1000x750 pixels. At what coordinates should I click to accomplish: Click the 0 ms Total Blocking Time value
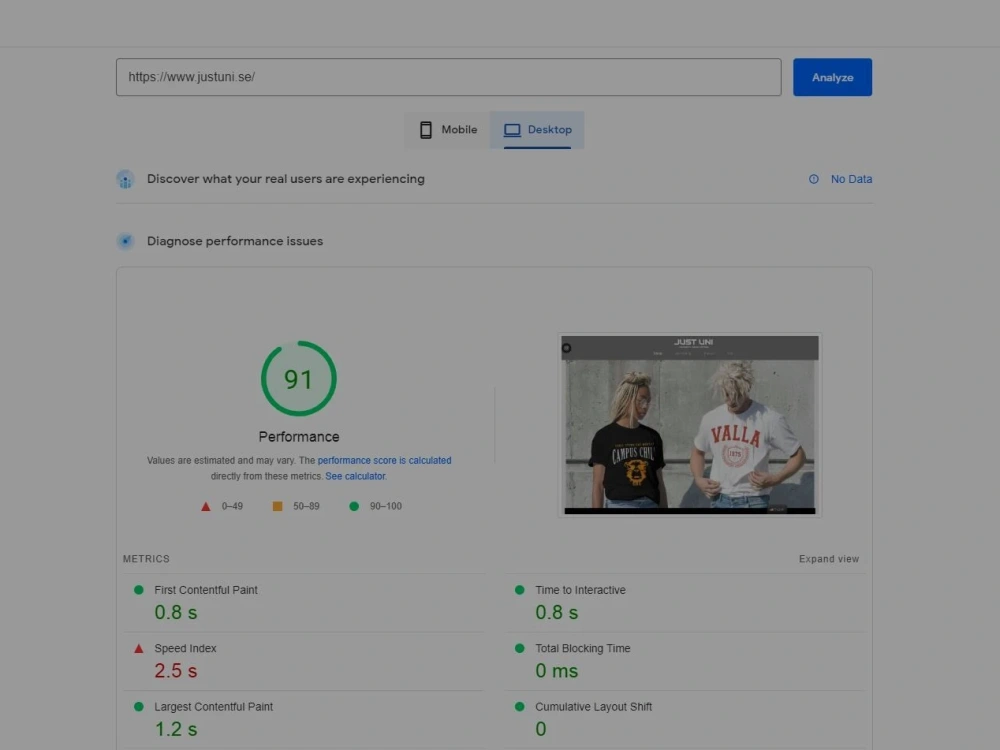pyautogui.click(x=556, y=671)
